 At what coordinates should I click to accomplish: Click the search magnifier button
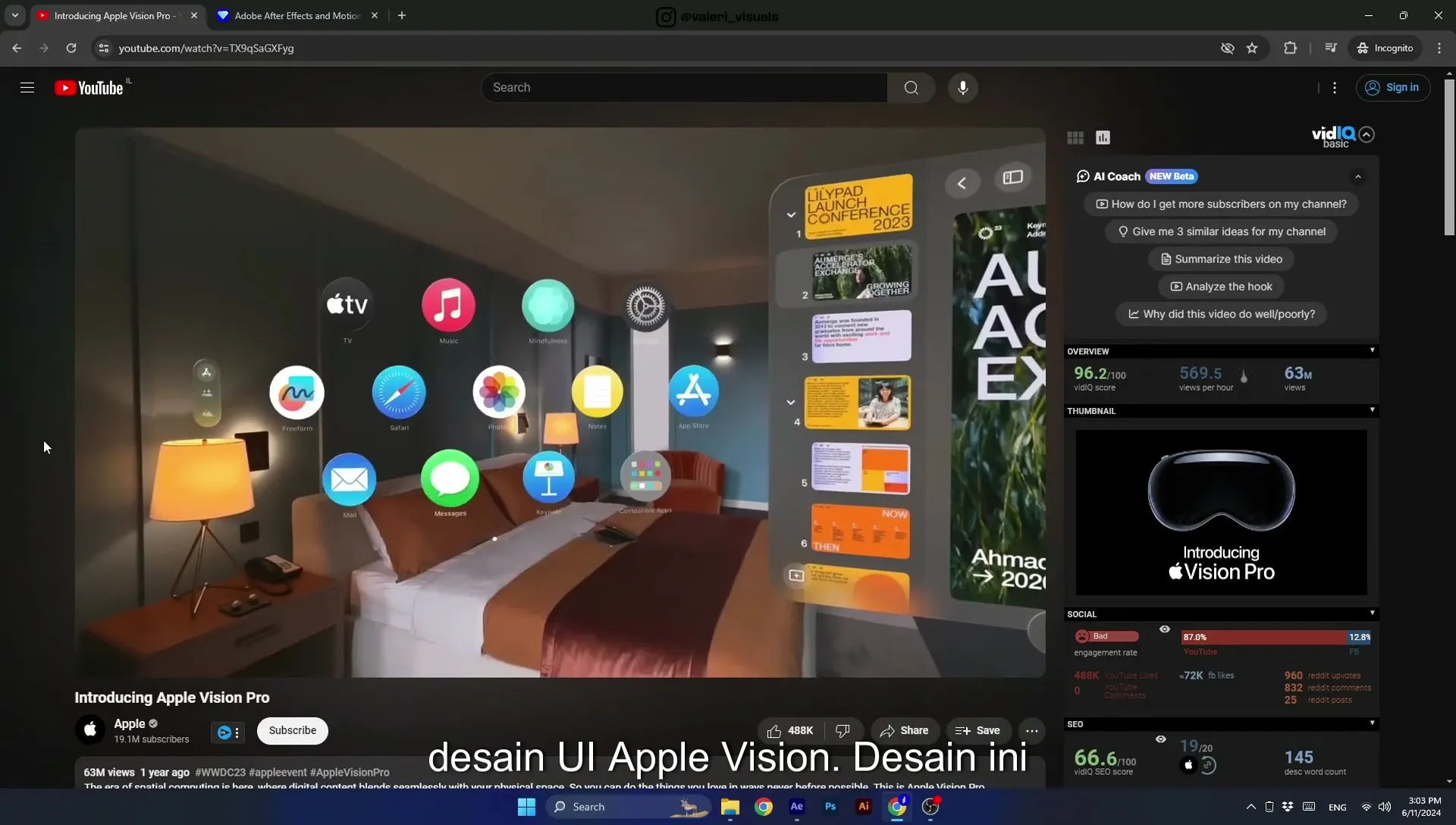tap(911, 88)
